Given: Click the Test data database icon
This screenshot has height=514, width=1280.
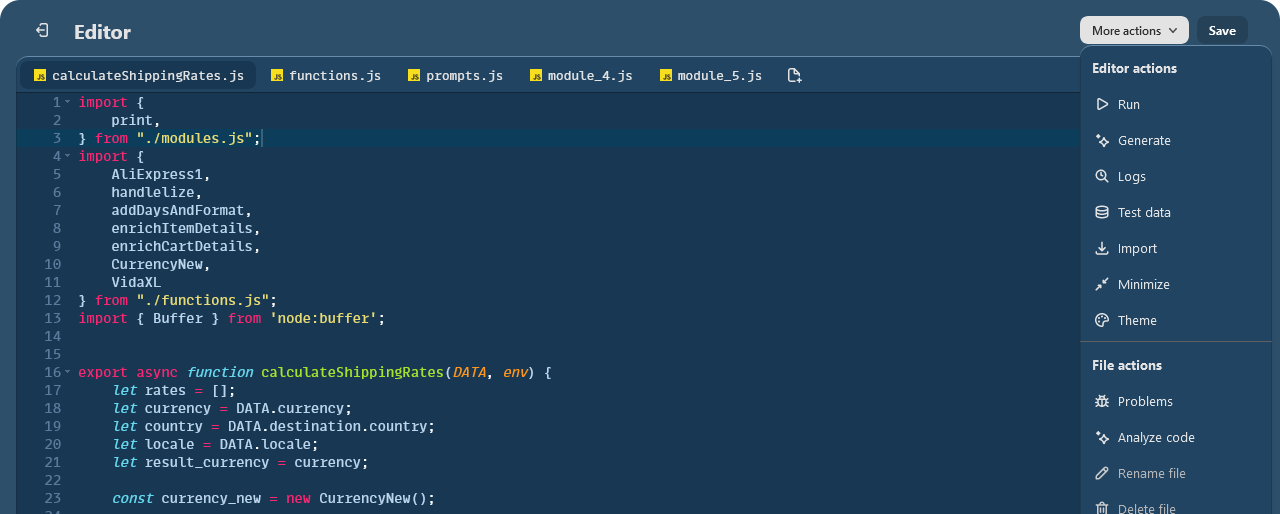Looking at the screenshot, I should [x=1102, y=213].
